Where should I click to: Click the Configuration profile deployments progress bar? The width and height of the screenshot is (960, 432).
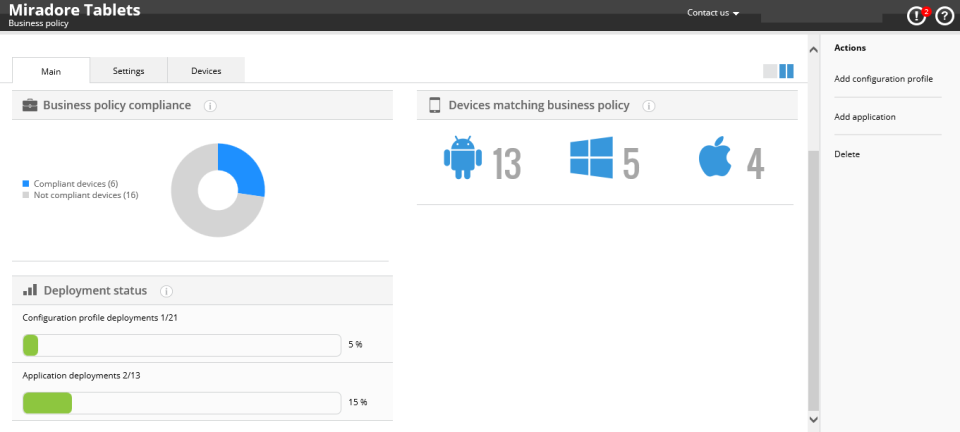182,345
